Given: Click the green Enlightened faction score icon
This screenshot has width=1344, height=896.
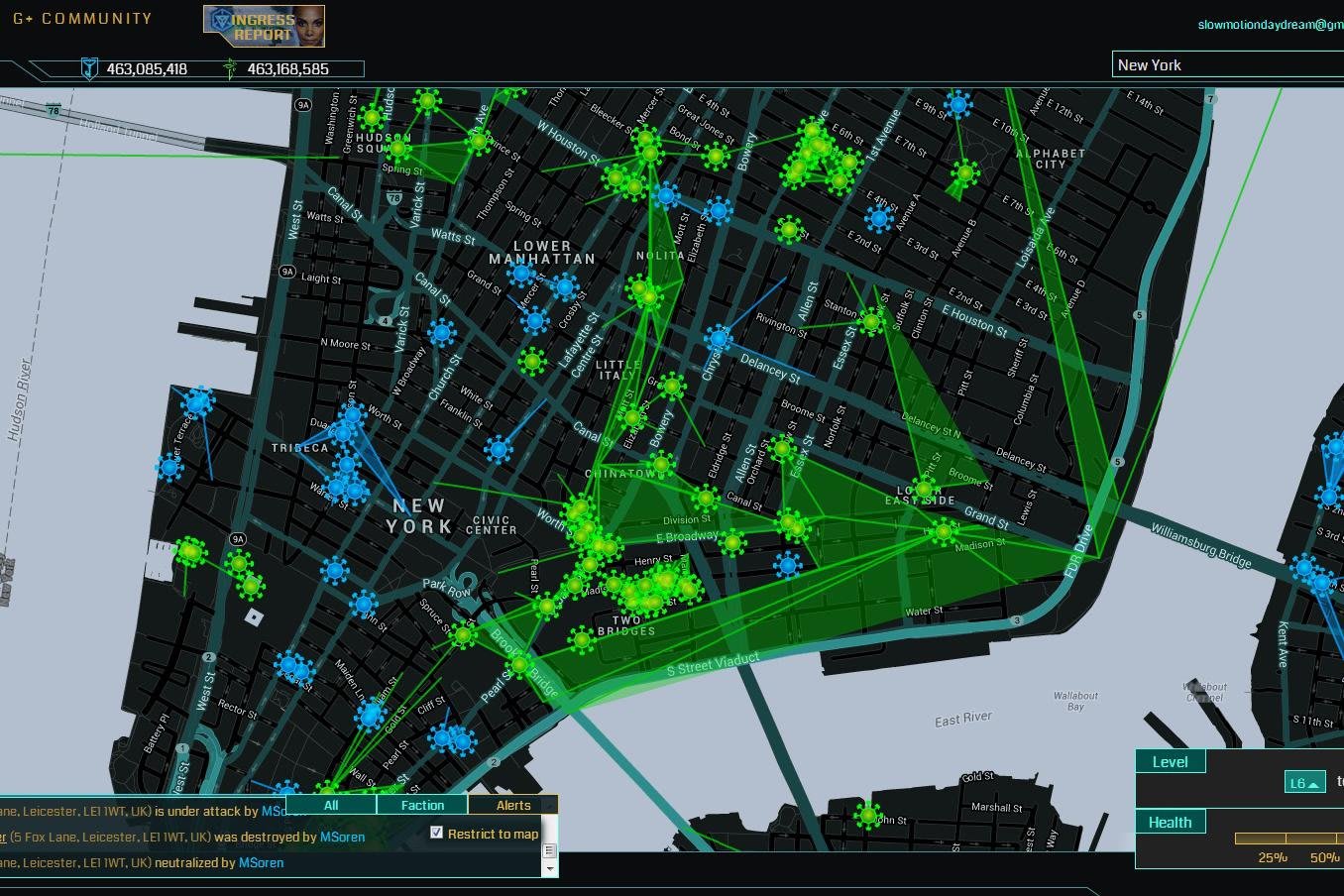Looking at the screenshot, I should 230,68.
